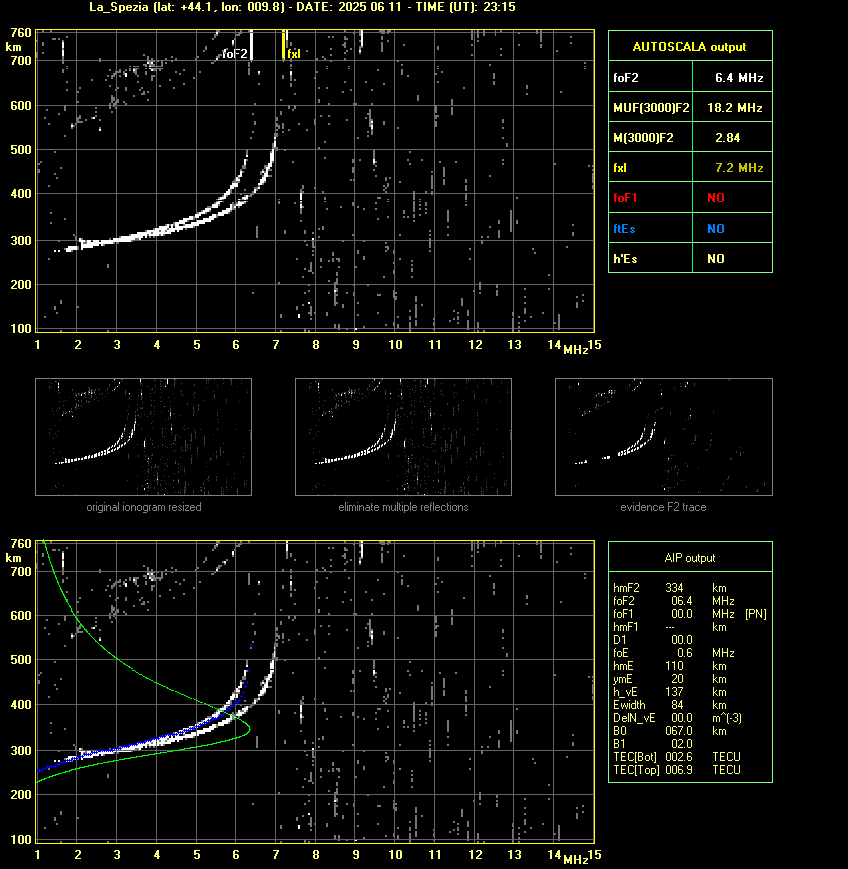
Task: Select the hmF1 row in AIP output
Action: [670, 627]
